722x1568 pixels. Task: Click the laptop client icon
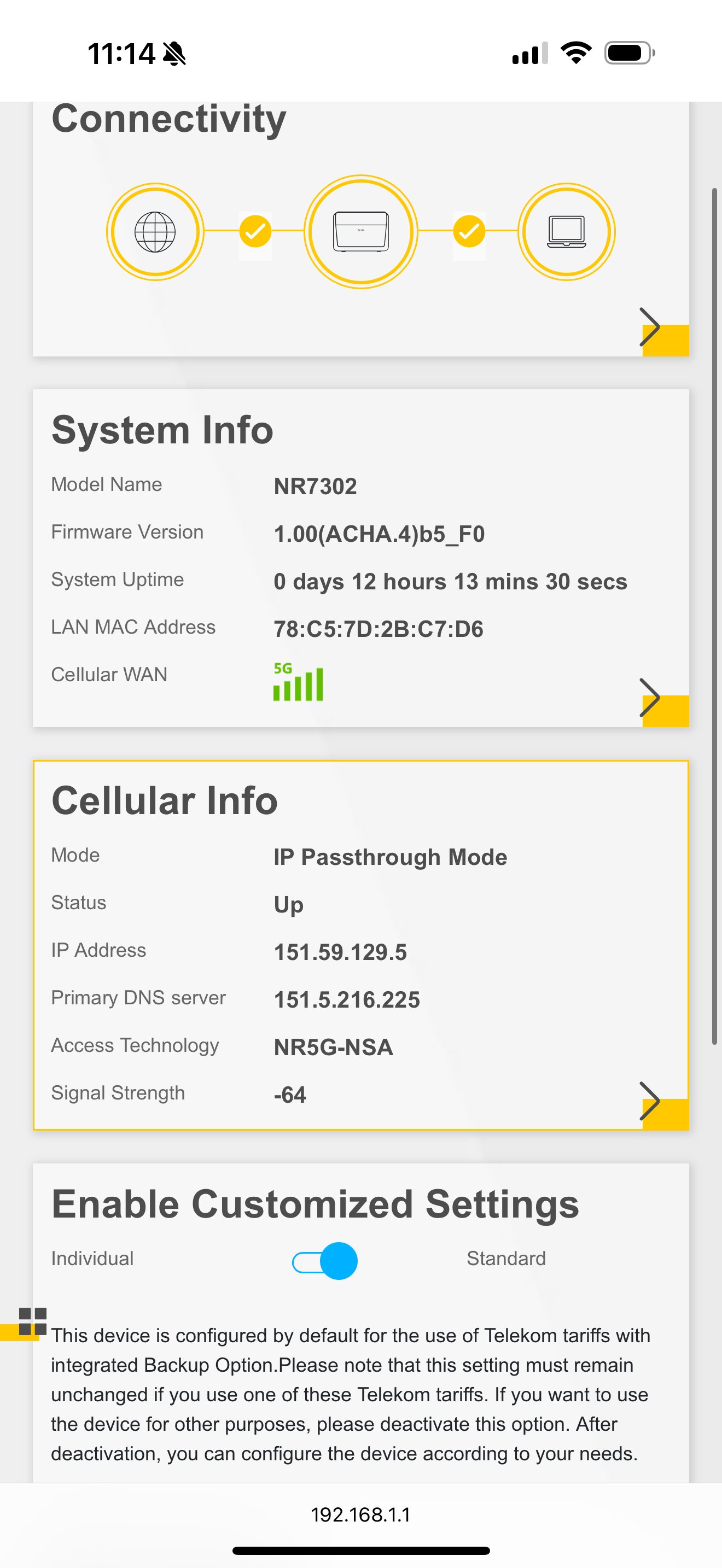coord(566,232)
